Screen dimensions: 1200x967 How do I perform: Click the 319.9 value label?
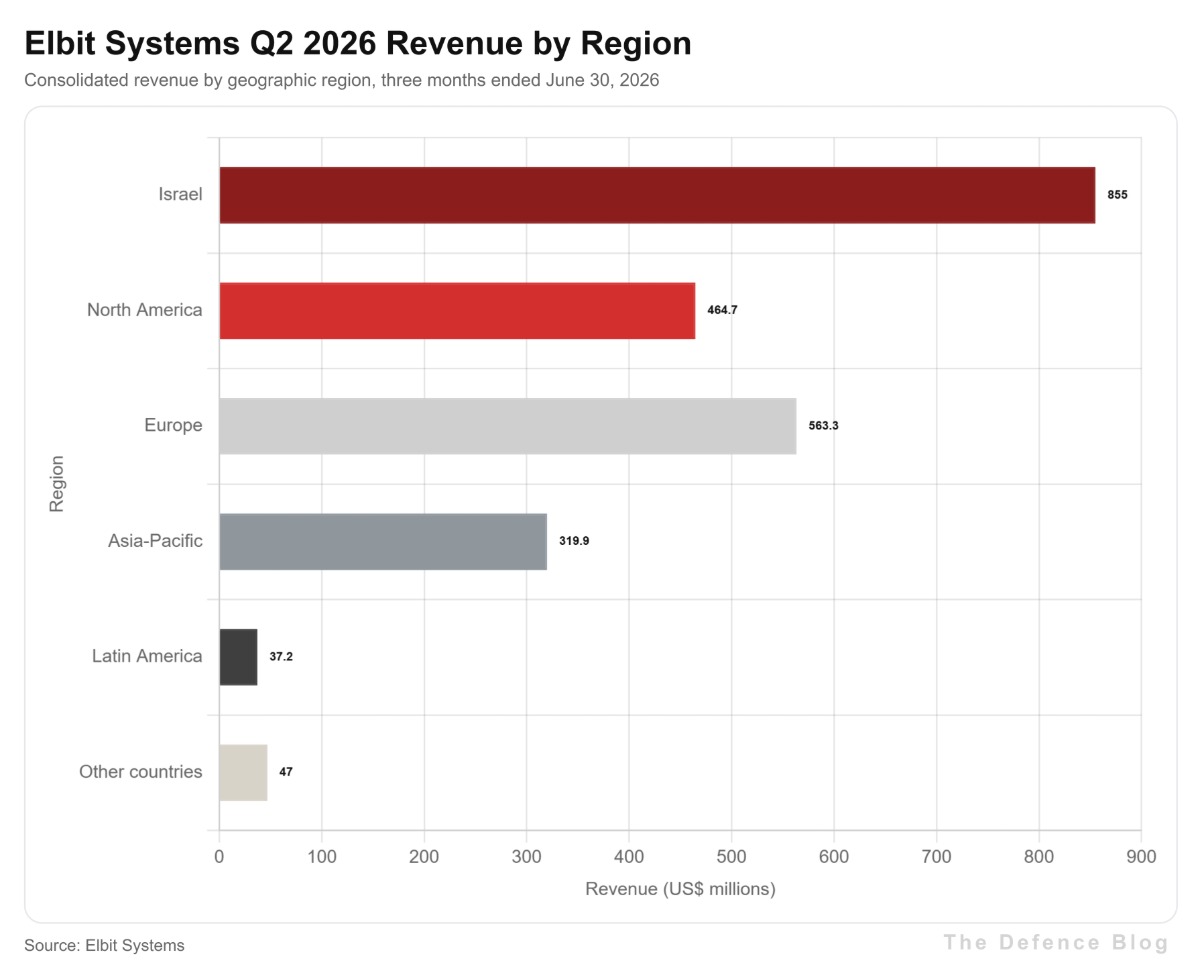[x=574, y=541]
